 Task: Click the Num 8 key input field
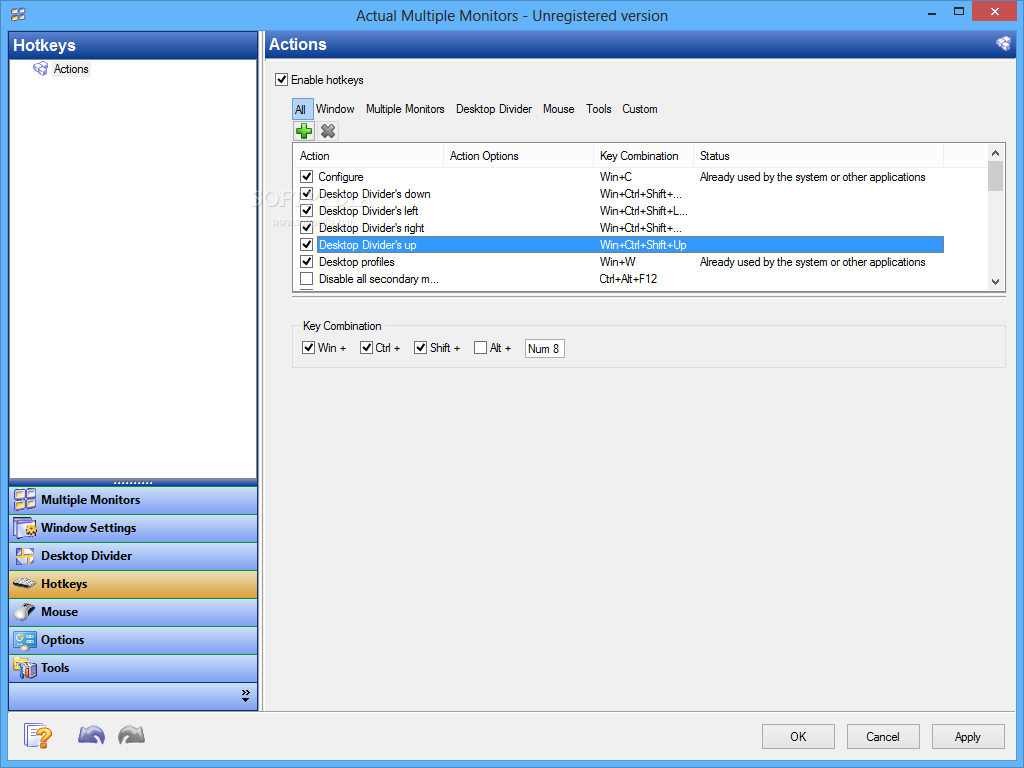[544, 349]
